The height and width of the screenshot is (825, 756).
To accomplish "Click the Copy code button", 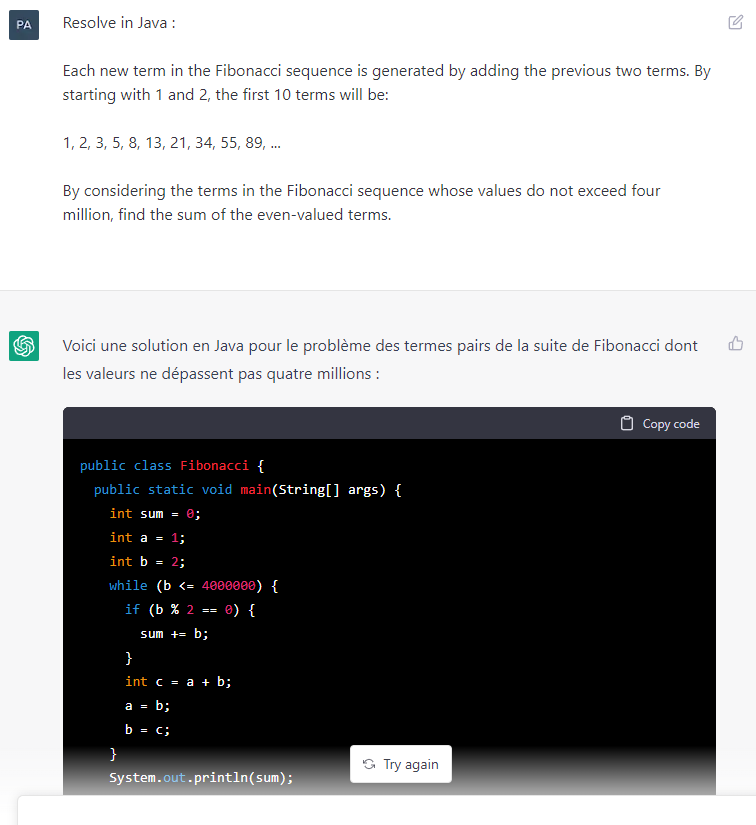I will click(x=660, y=424).
